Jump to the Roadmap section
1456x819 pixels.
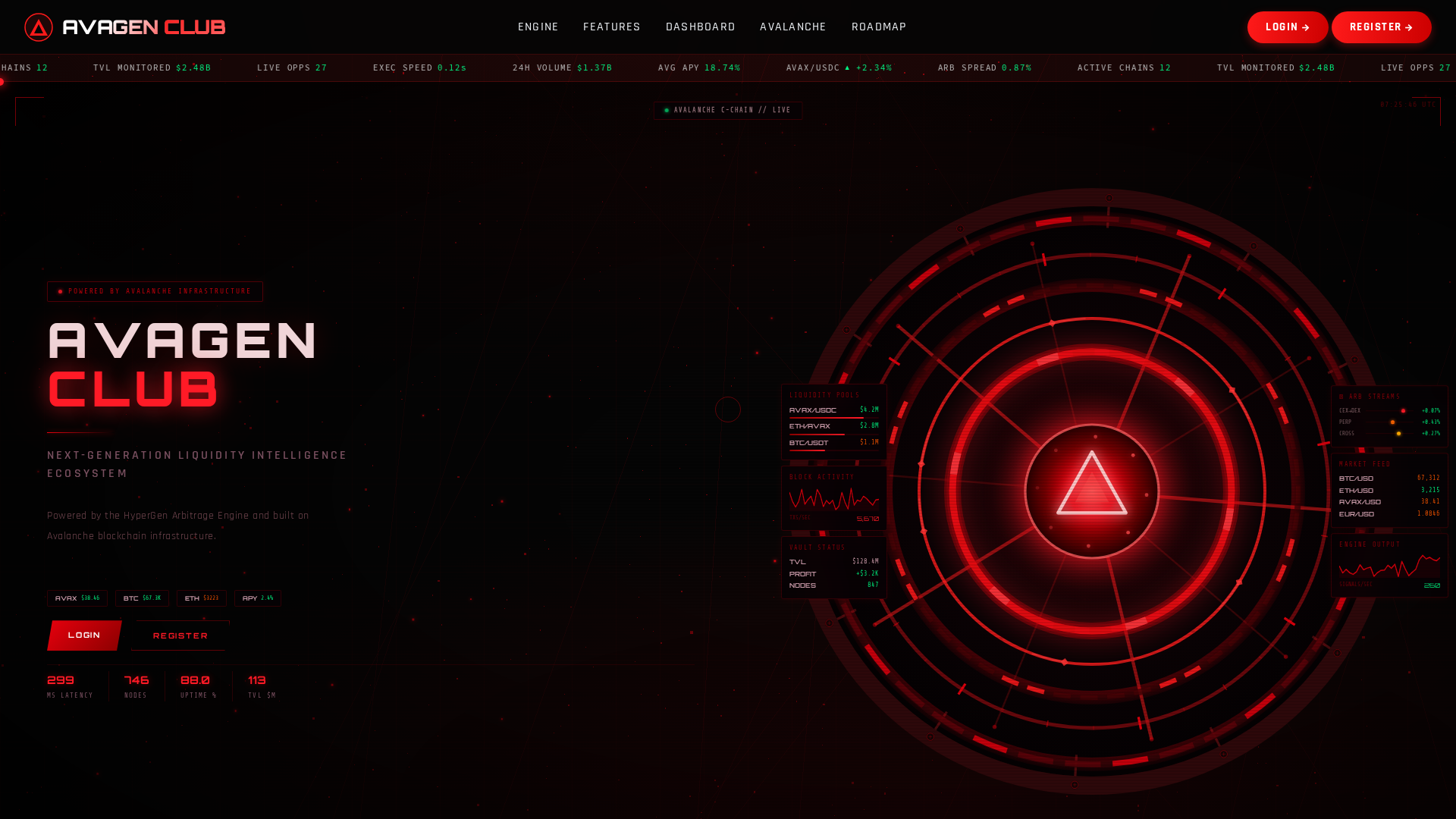click(879, 27)
